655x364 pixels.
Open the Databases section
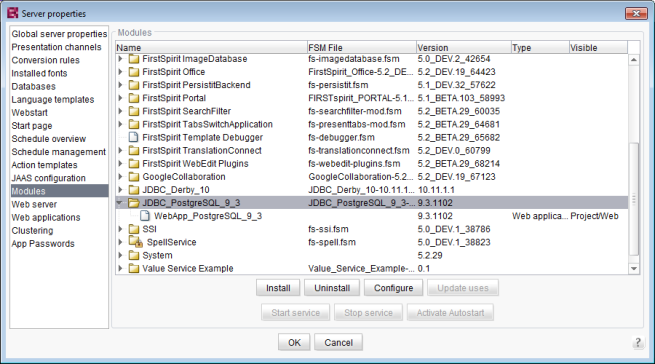click(x=33, y=87)
